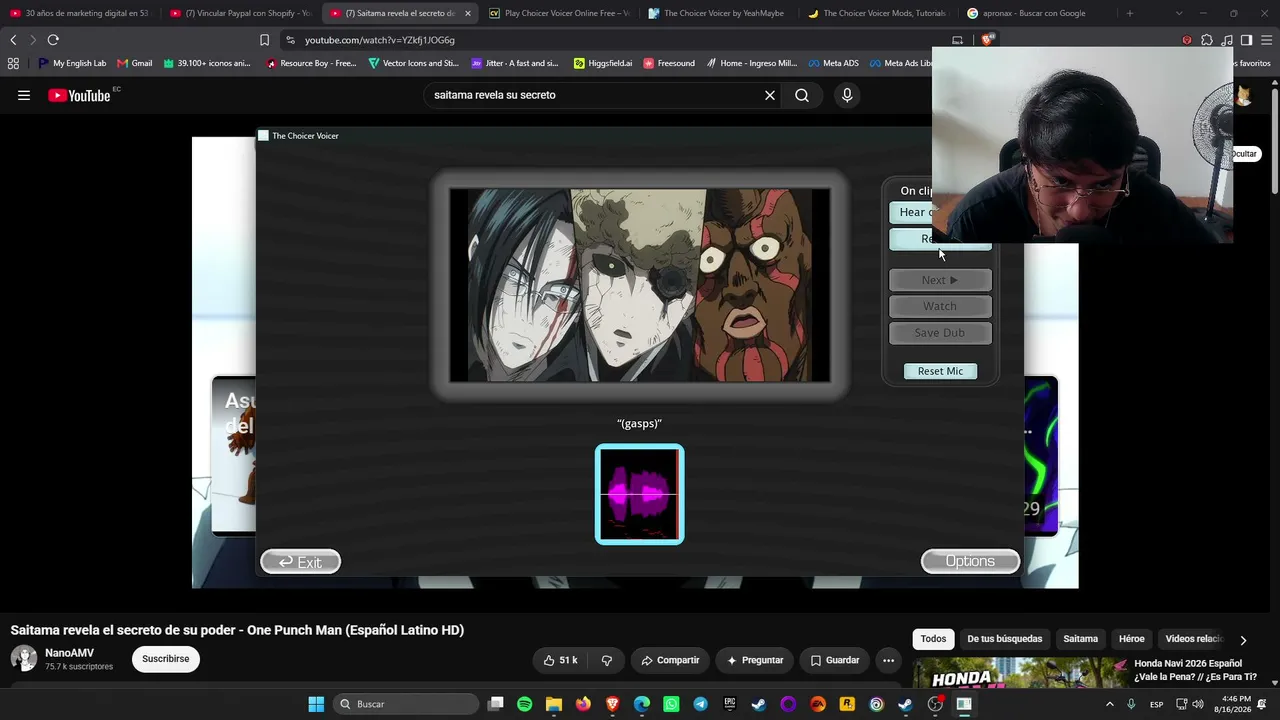The width and height of the screenshot is (1280, 720).
Task: Open Epic Games Launcher from the taskbar
Action: [729, 704]
